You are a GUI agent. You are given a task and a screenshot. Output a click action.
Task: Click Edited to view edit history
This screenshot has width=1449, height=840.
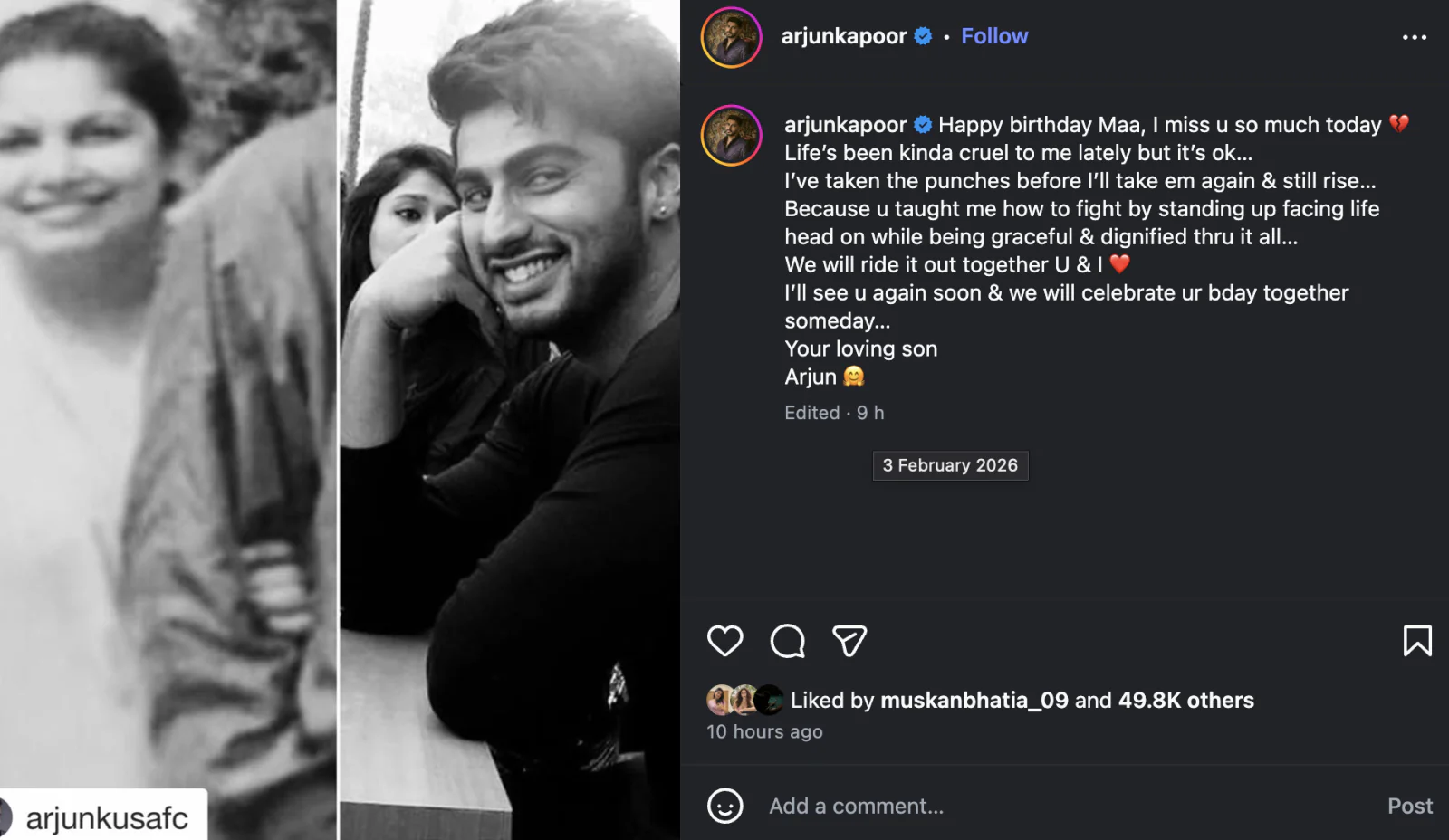812,413
